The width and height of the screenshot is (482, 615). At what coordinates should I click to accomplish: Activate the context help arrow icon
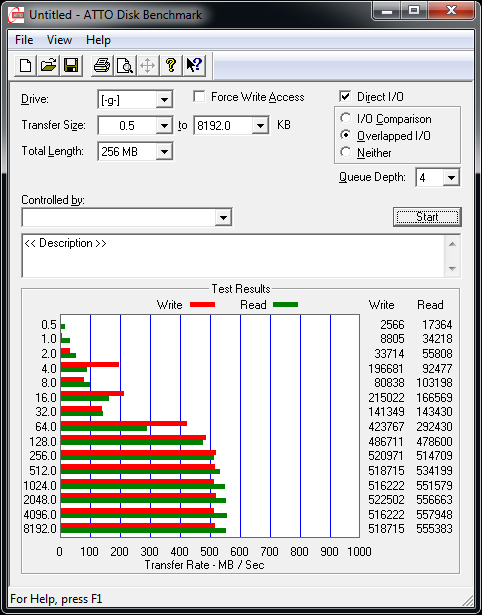pos(194,65)
